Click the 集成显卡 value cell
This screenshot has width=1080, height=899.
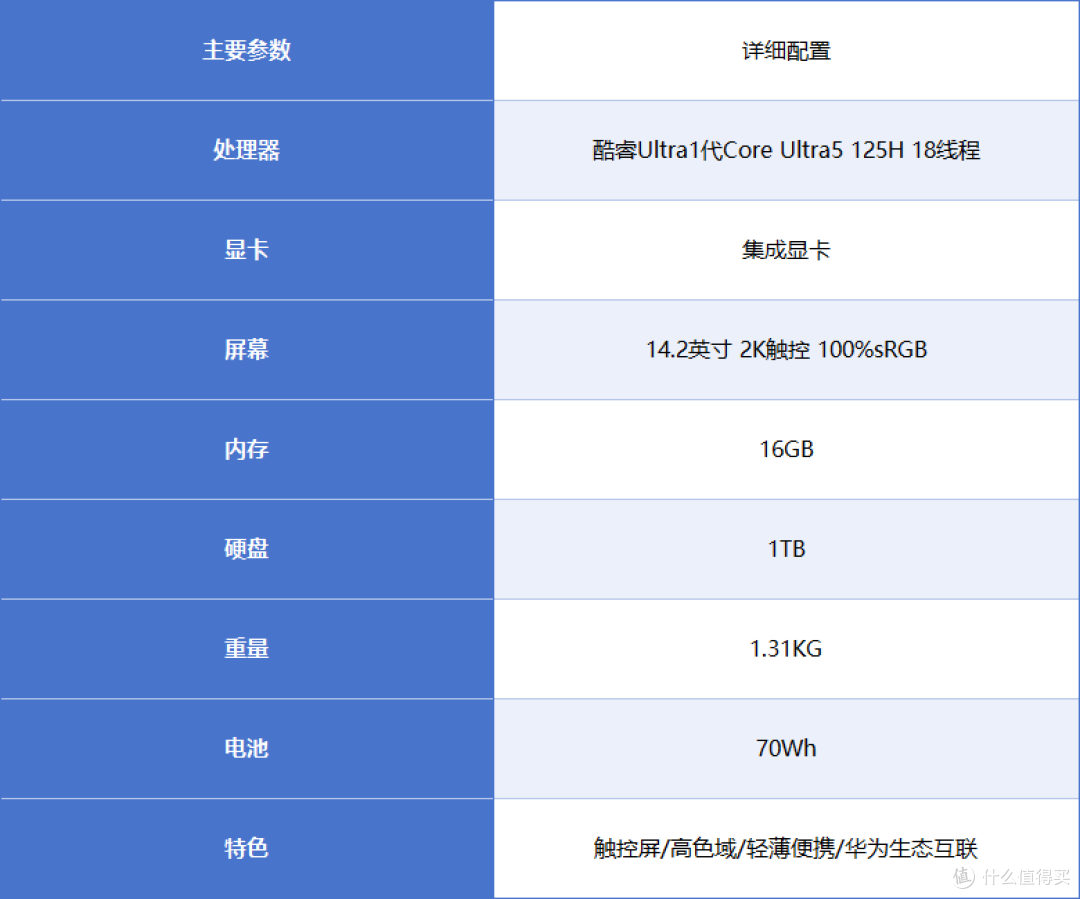click(786, 250)
